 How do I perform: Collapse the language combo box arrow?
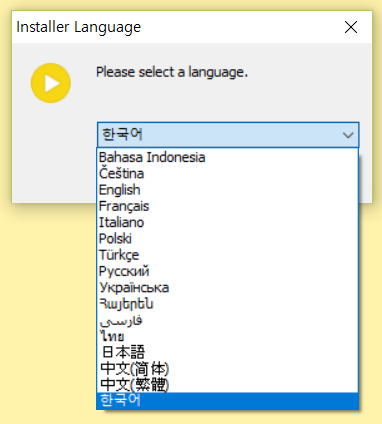(x=348, y=135)
